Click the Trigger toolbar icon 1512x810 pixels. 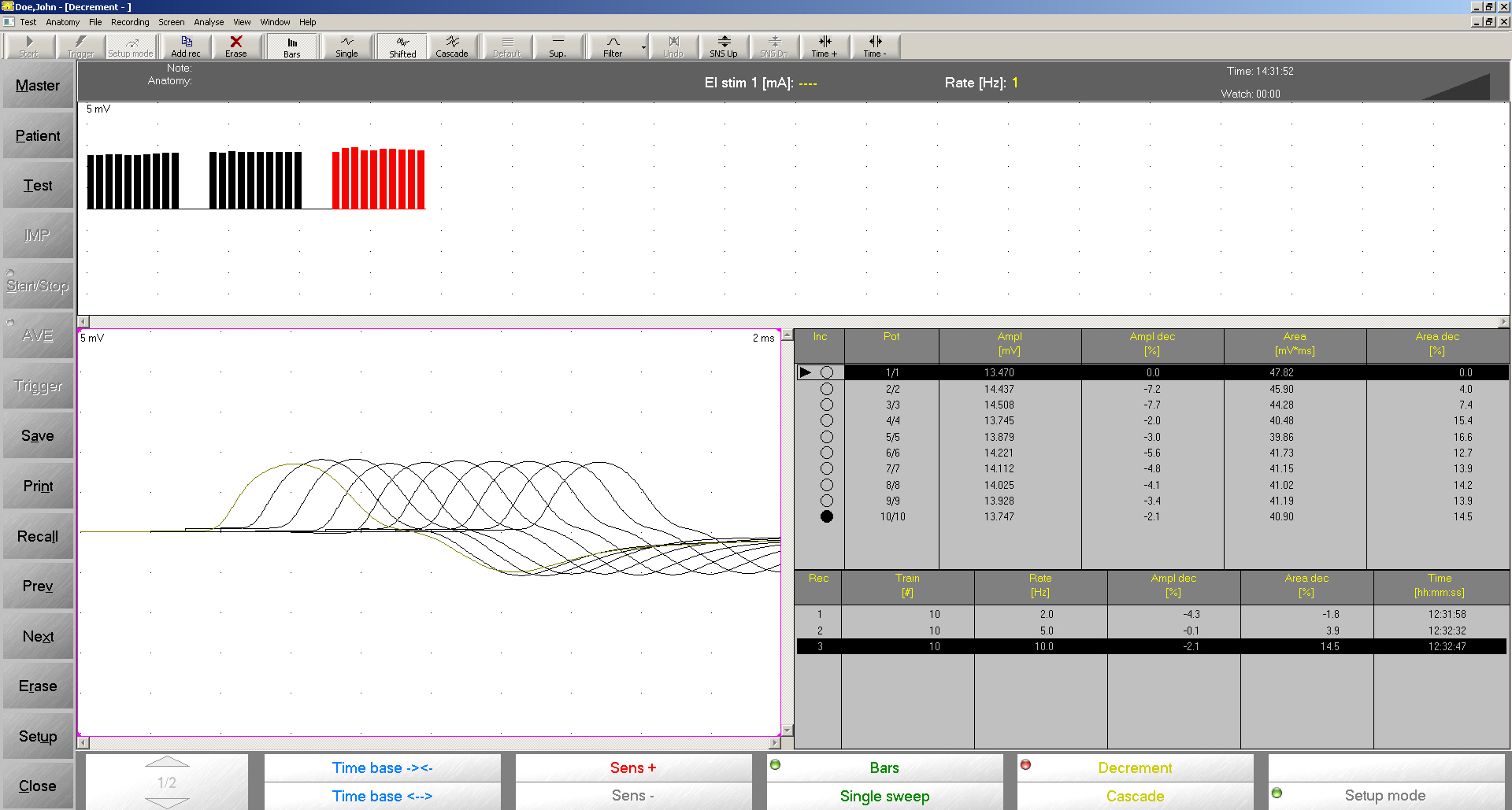pyautogui.click(x=80, y=46)
